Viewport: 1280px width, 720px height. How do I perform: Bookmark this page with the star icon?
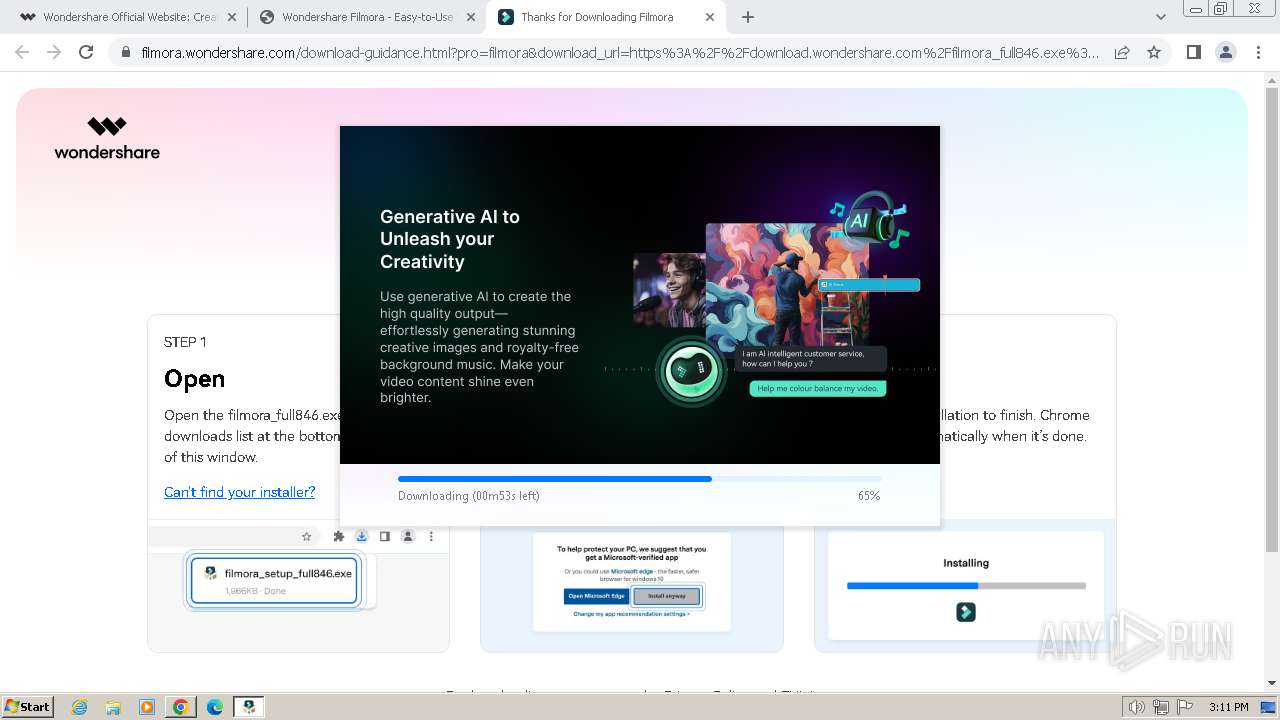click(x=1154, y=52)
